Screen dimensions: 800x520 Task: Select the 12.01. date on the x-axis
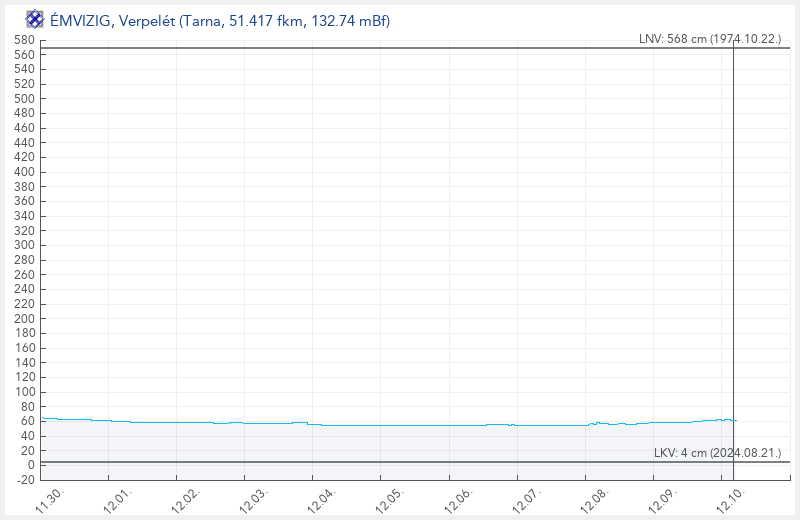119,499
